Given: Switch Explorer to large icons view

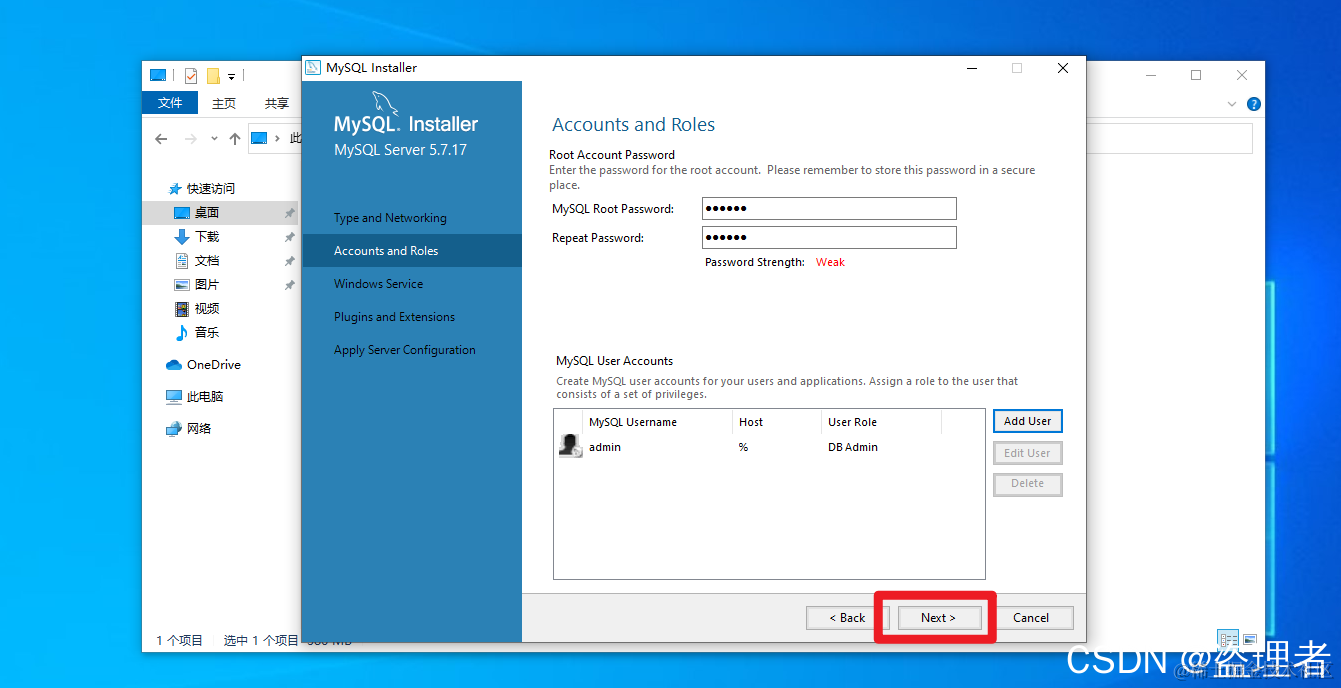Looking at the screenshot, I should coord(1250,640).
